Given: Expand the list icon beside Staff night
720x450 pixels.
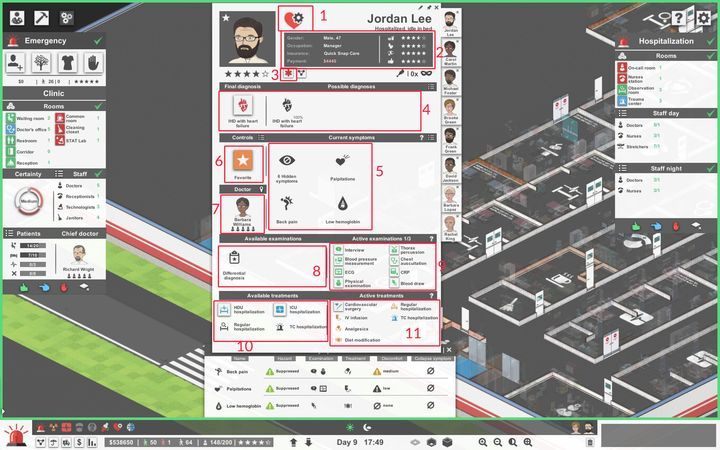Looking at the screenshot, I should [622, 168].
